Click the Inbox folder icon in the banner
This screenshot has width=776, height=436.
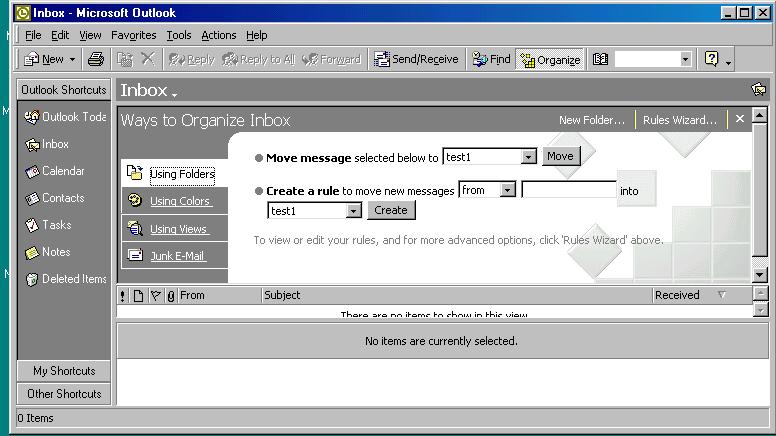[758, 90]
